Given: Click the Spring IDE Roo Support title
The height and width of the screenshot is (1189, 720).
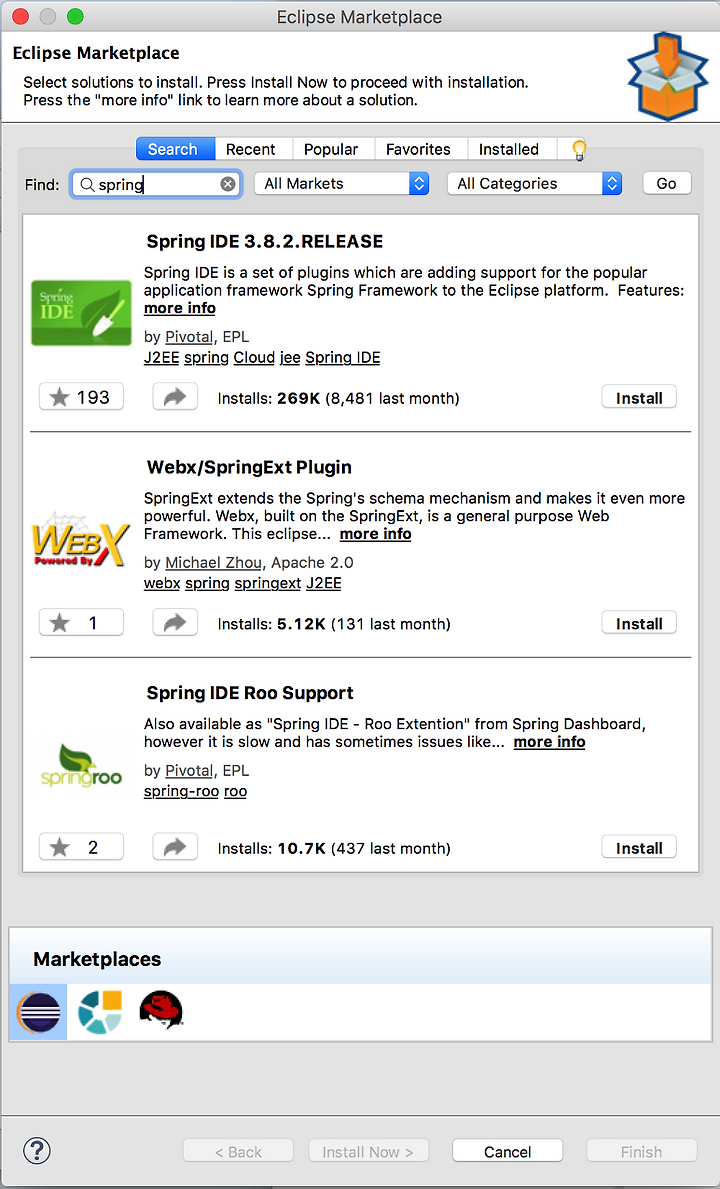Looking at the screenshot, I should pos(250,692).
